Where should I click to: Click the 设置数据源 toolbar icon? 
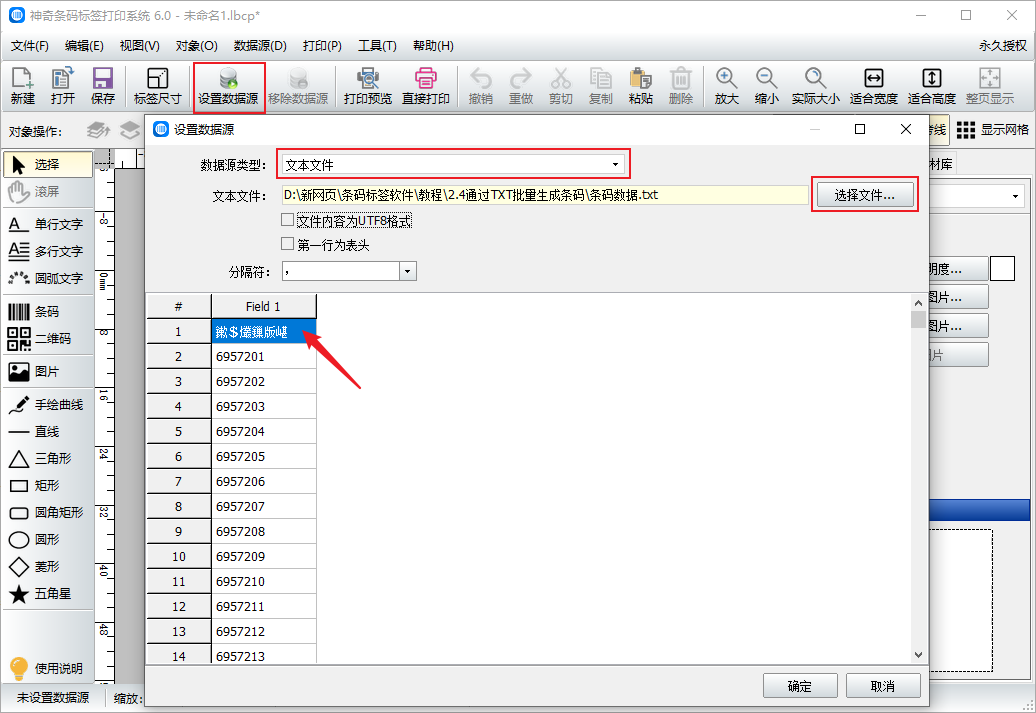coord(228,86)
